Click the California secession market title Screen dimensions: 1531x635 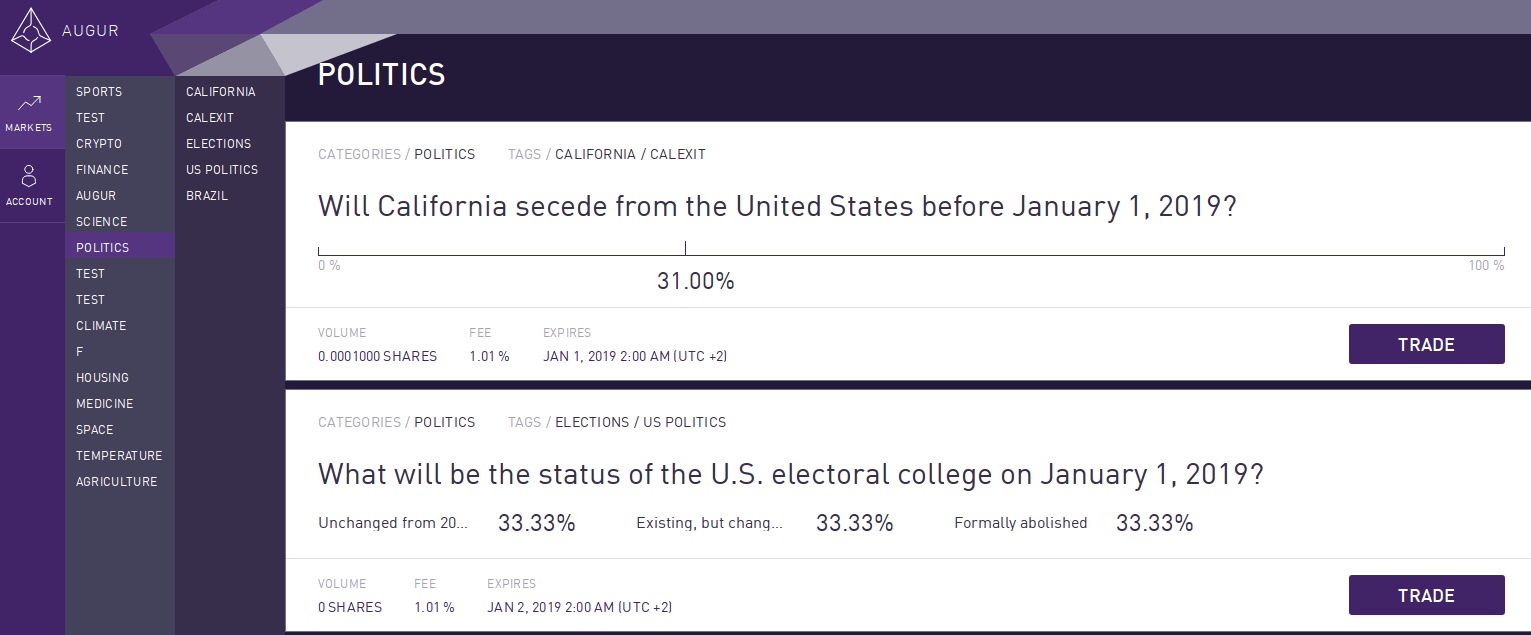776,206
